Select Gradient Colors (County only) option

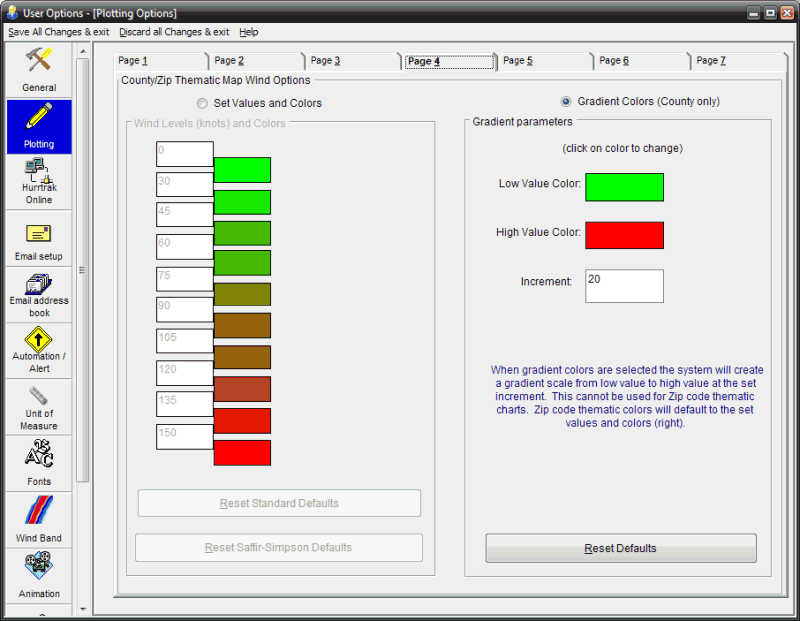click(x=566, y=102)
